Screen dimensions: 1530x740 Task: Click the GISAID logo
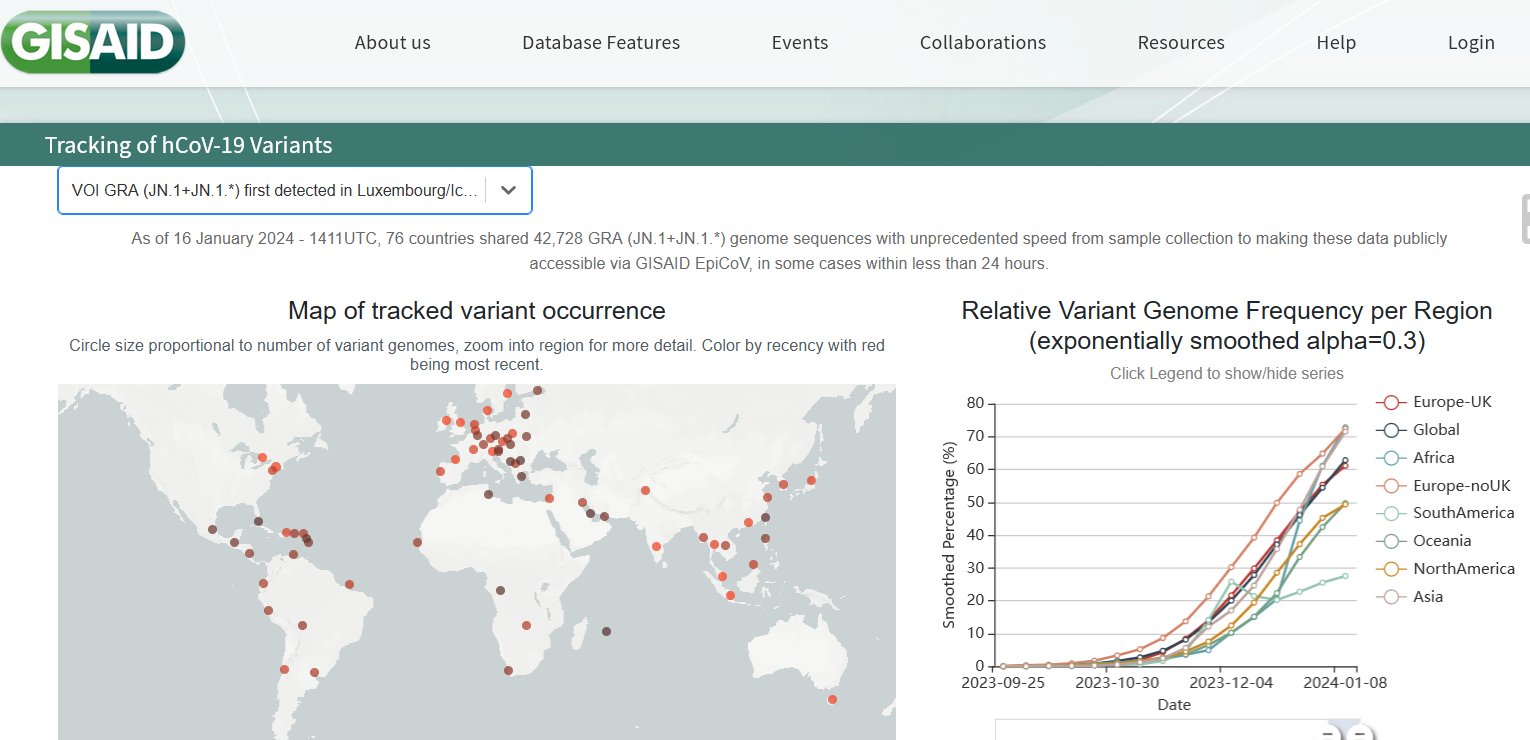point(93,40)
